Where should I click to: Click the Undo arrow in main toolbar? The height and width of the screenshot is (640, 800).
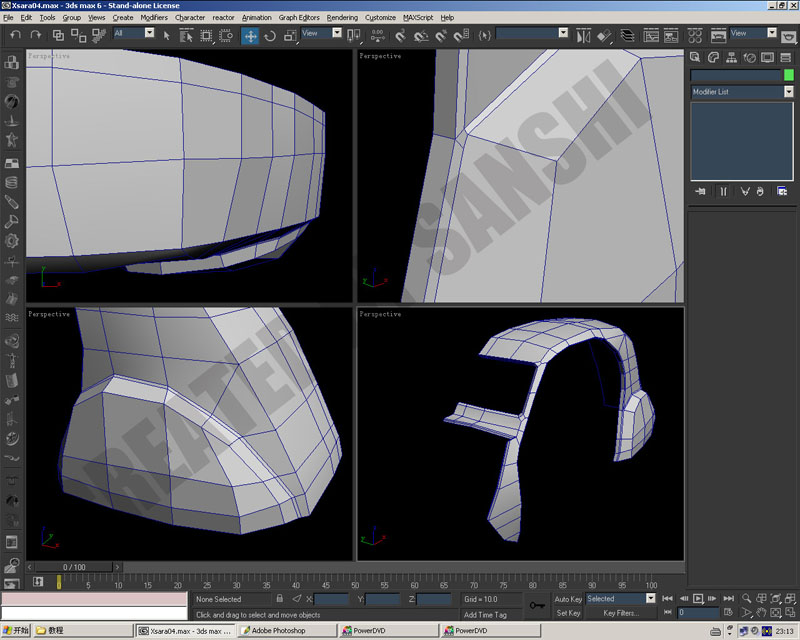coord(15,35)
